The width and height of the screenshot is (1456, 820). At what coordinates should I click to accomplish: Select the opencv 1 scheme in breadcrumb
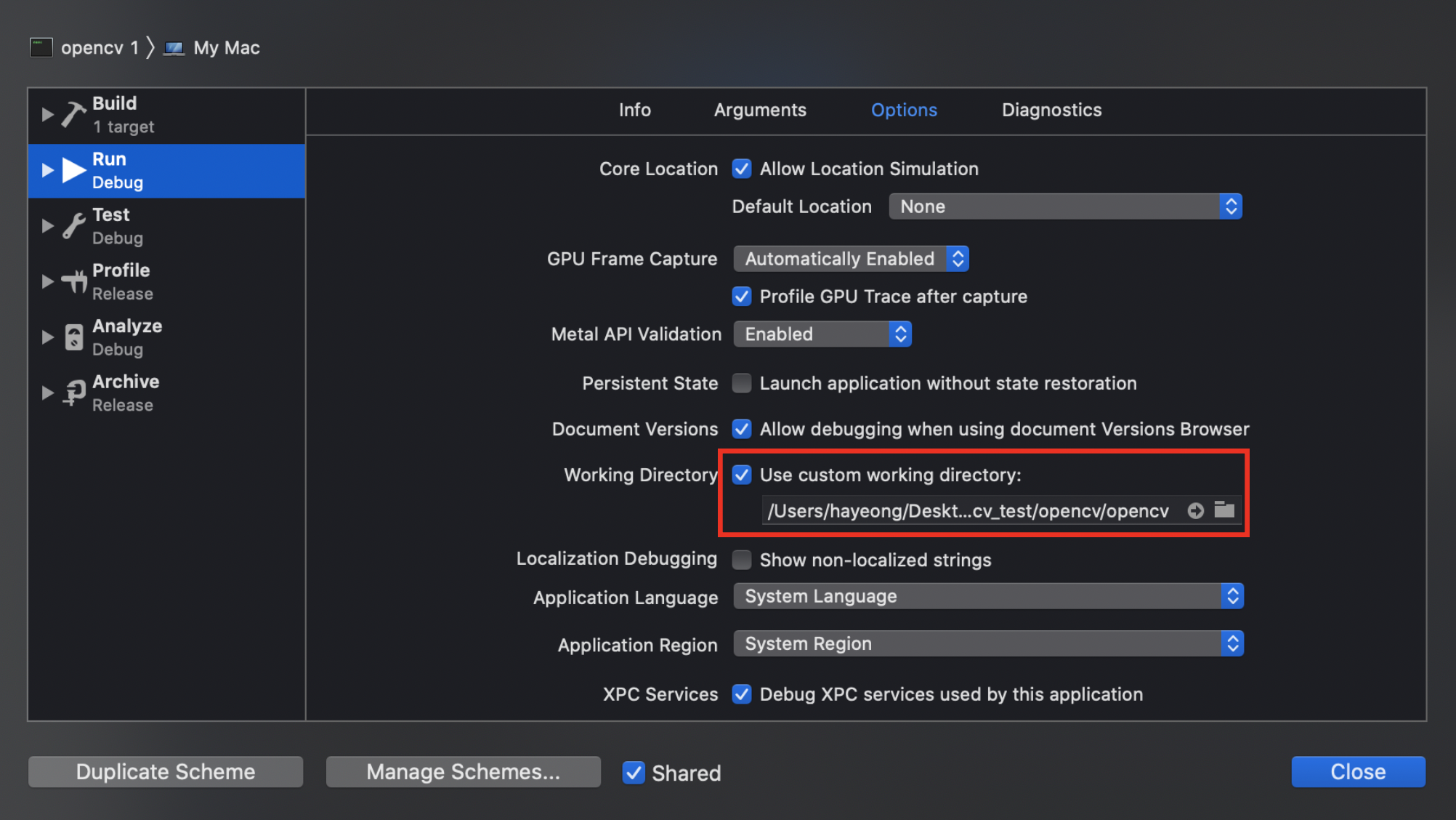(x=100, y=48)
